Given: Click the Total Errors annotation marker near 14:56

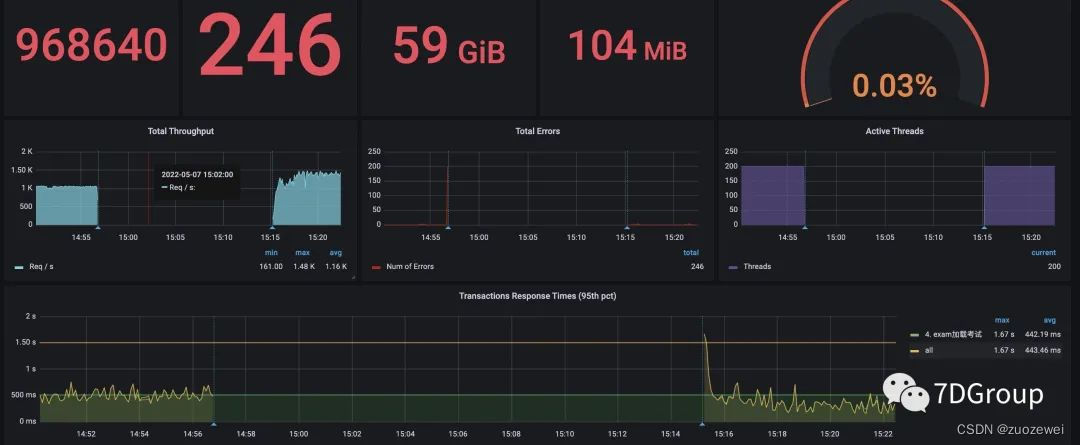Looking at the screenshot, I should pos(448,227).
